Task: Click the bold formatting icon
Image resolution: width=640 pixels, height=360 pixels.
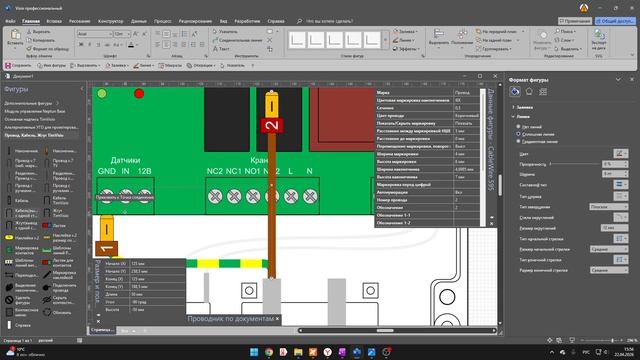Action: [81, 44]
